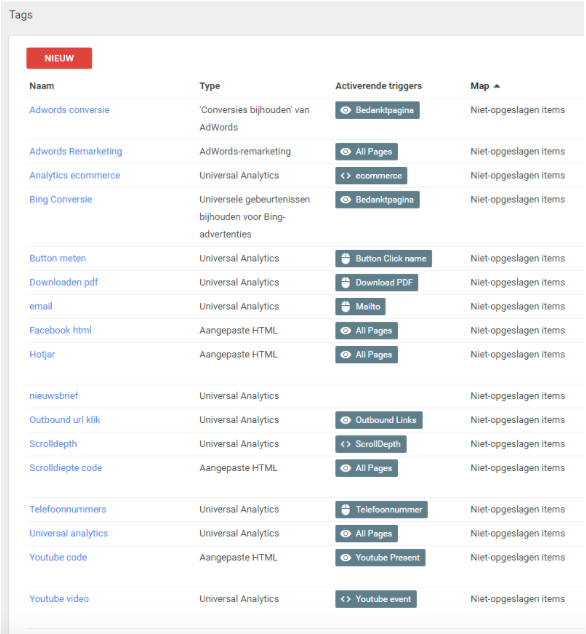Click the Mailto trigger mouse icon
The height and width of the screenshot is (634, 586).
[345, 306]
